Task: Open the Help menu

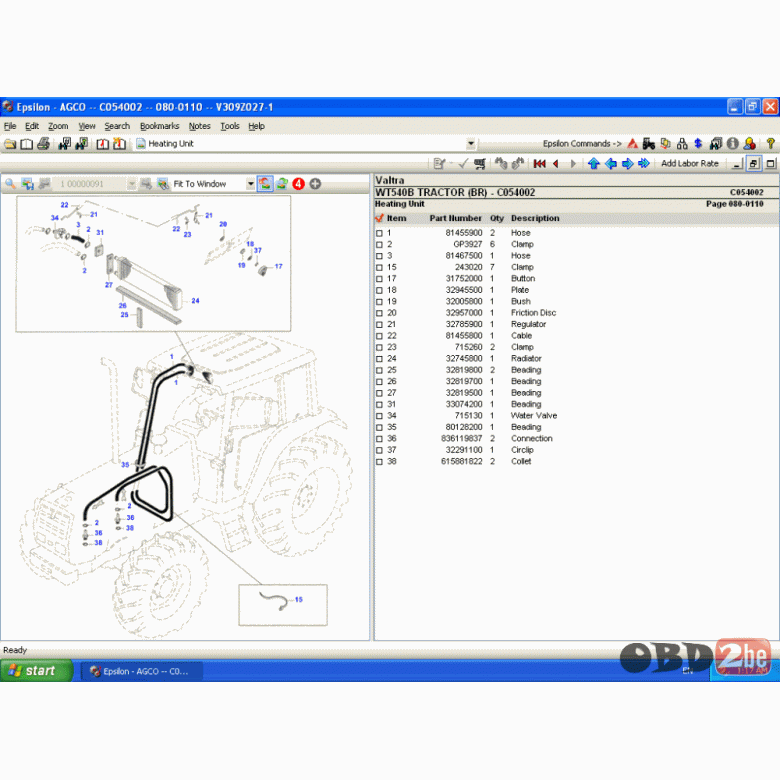Action: [256, 126]
